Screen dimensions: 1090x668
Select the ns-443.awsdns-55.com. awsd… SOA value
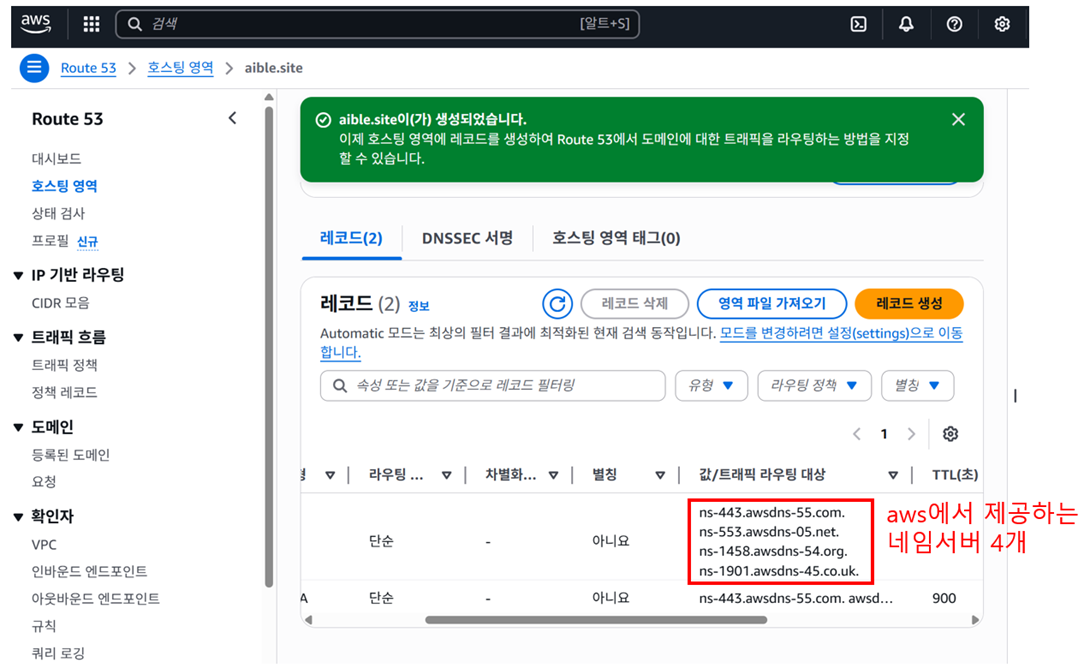[x=796, y=598]
